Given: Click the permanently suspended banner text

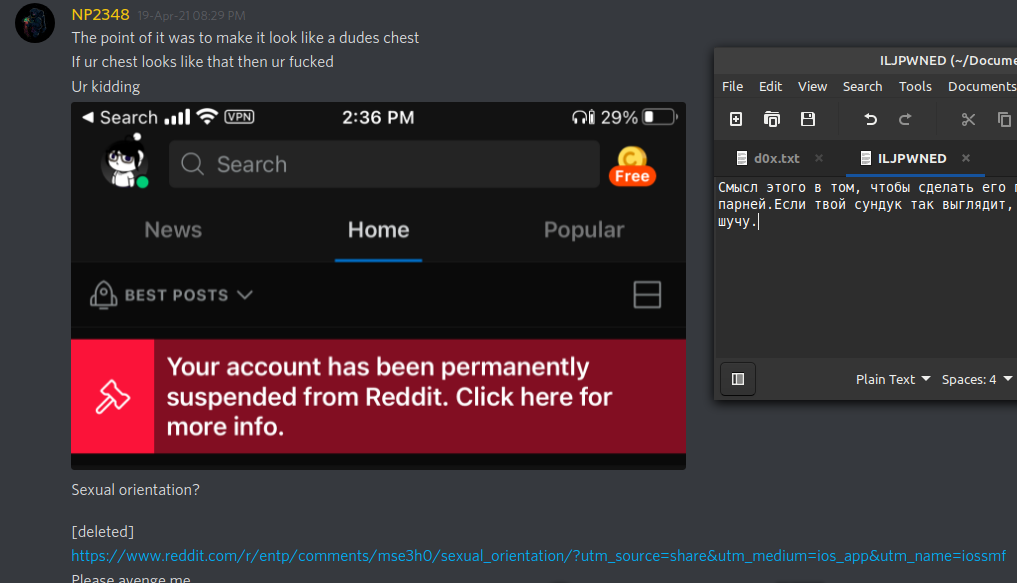Looking at the screenshot, I should pos(389,396).
